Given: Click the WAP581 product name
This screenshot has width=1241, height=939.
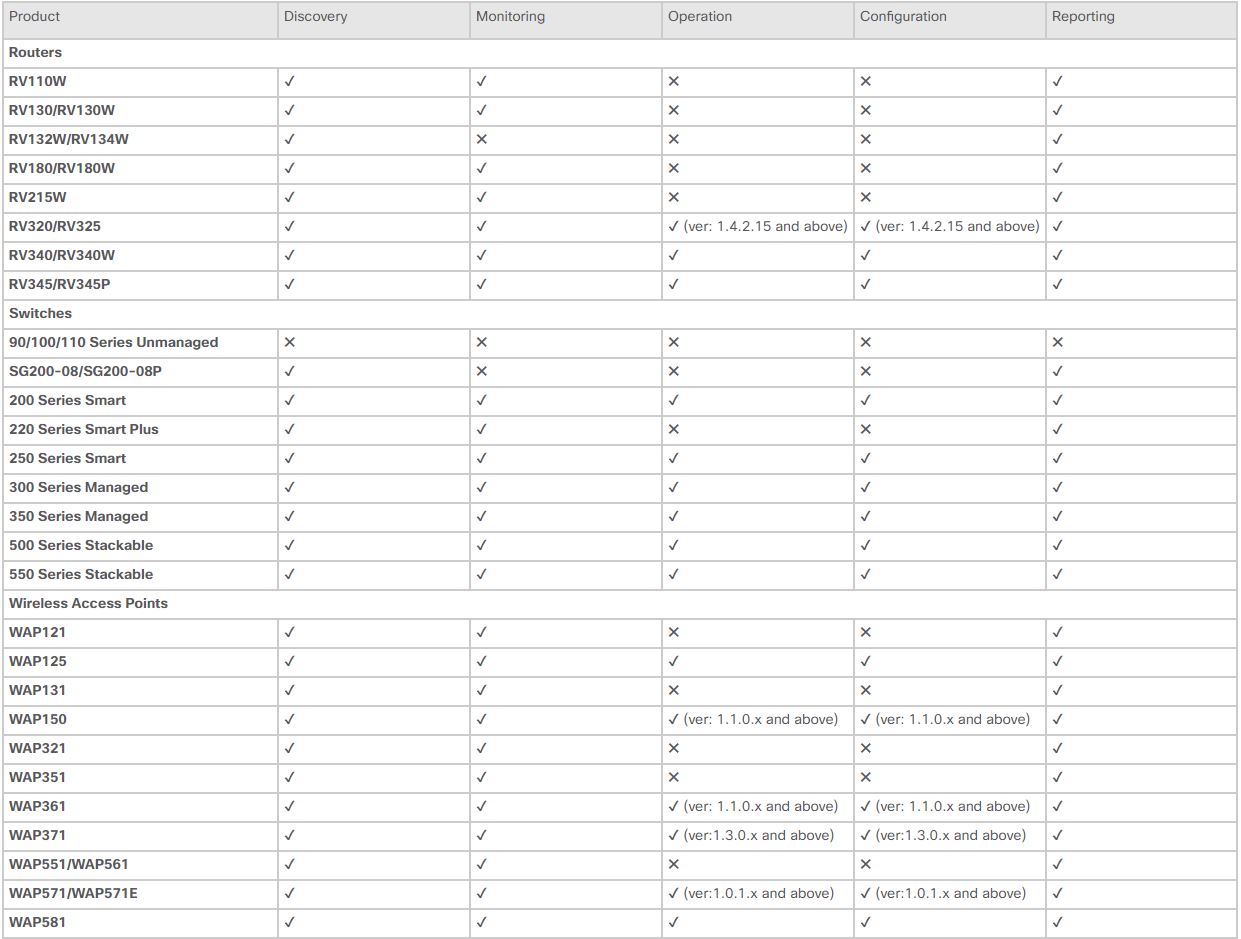Looking at the screenshot, I should click(x=37, y=922).
